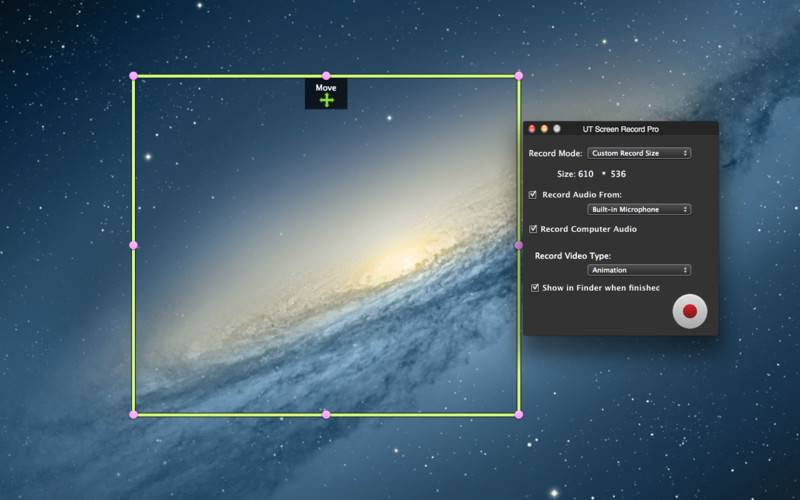Start recording with the red record button

[690, 311]
